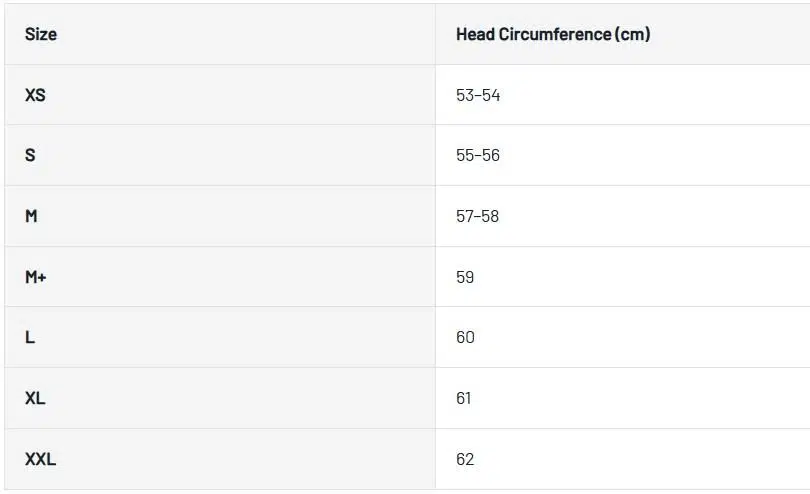The height and width of the screenshot is (494, 810).
Task: Click the 57–58 measurement for size M
Action: 478,216
